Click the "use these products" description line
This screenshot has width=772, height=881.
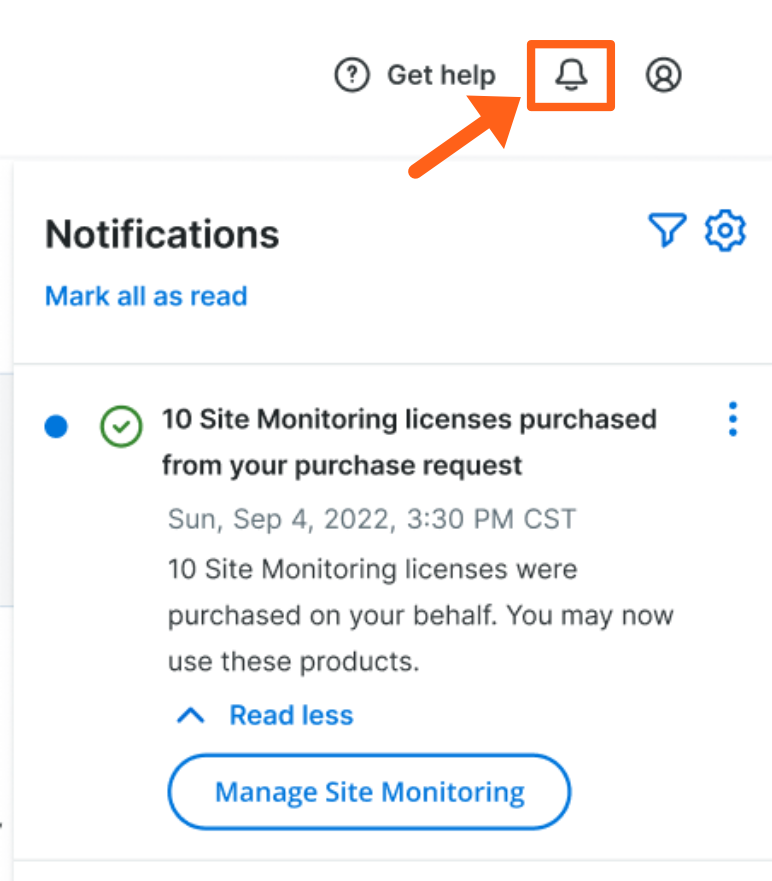pyautogui.click(x=293, y=662)
